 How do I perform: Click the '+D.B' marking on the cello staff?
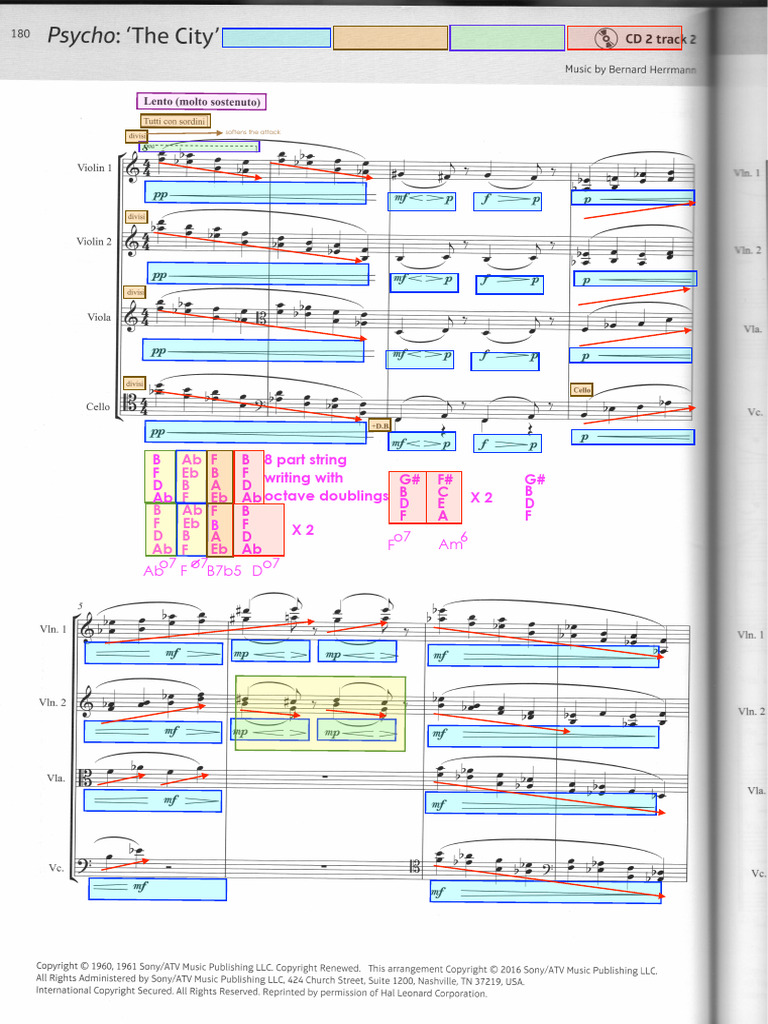379,426
